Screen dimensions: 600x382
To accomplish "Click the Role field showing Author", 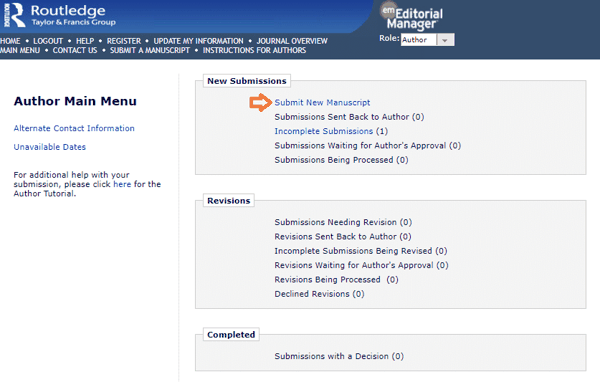I will [419, 40].
